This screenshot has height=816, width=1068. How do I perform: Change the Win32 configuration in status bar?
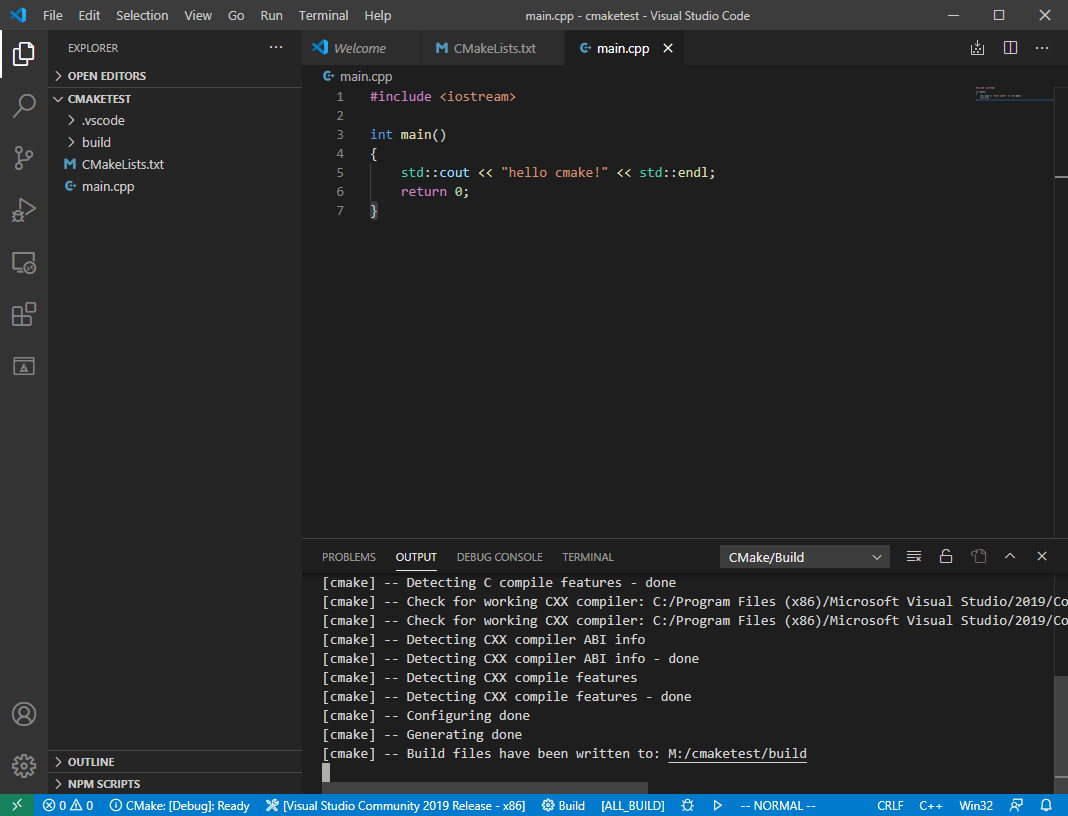pyautogui.click(x=975, y=805)
